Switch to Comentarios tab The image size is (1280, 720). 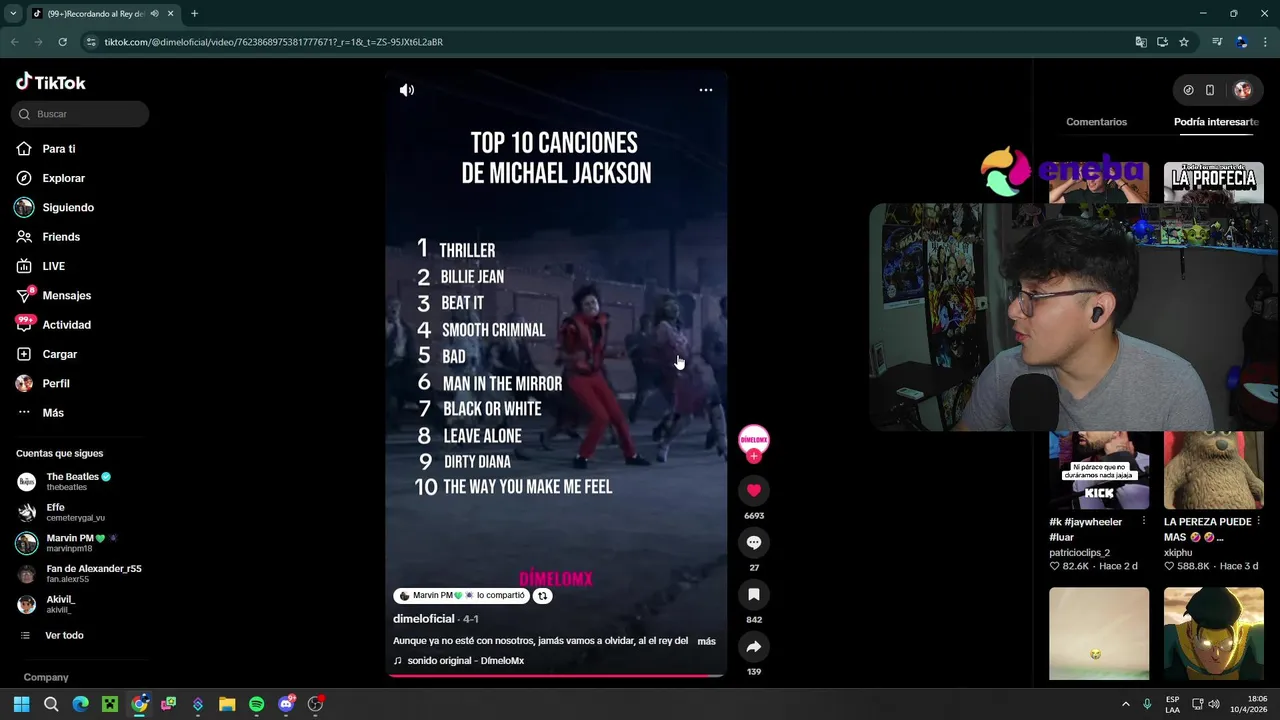click(x=1096, y=122)
